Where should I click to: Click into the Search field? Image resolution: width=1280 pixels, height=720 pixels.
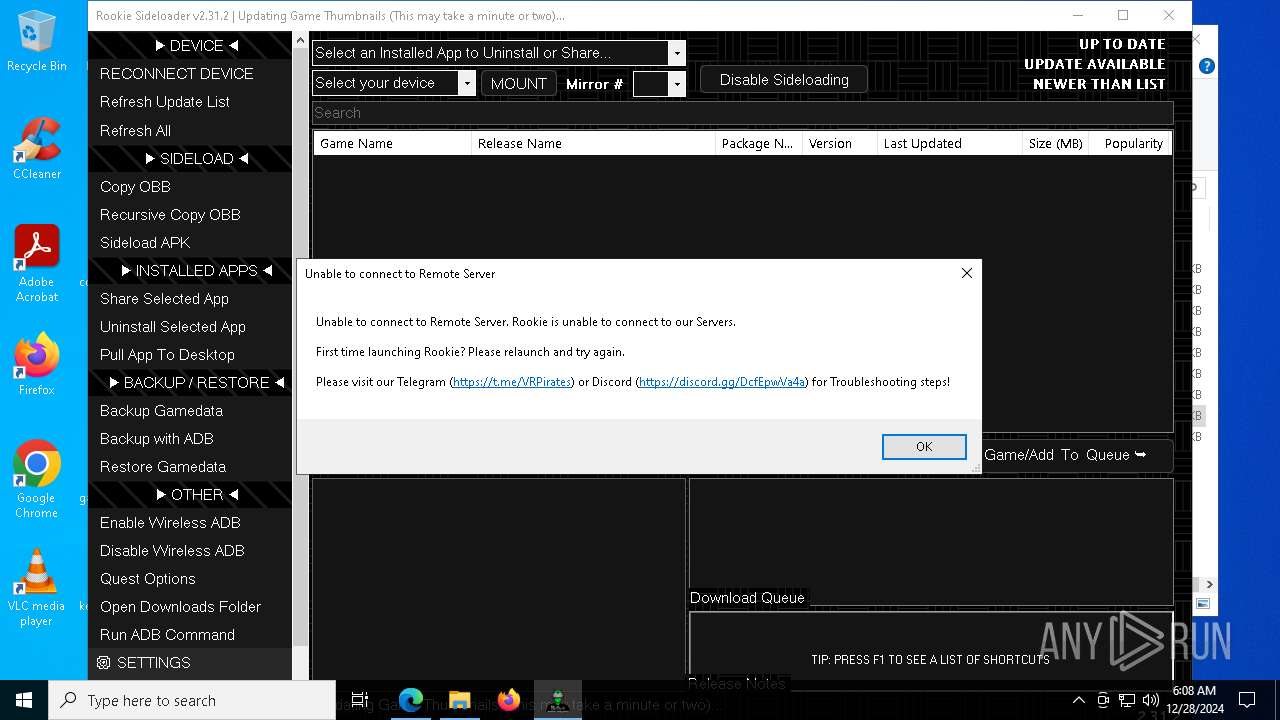[x=742, y=113]
